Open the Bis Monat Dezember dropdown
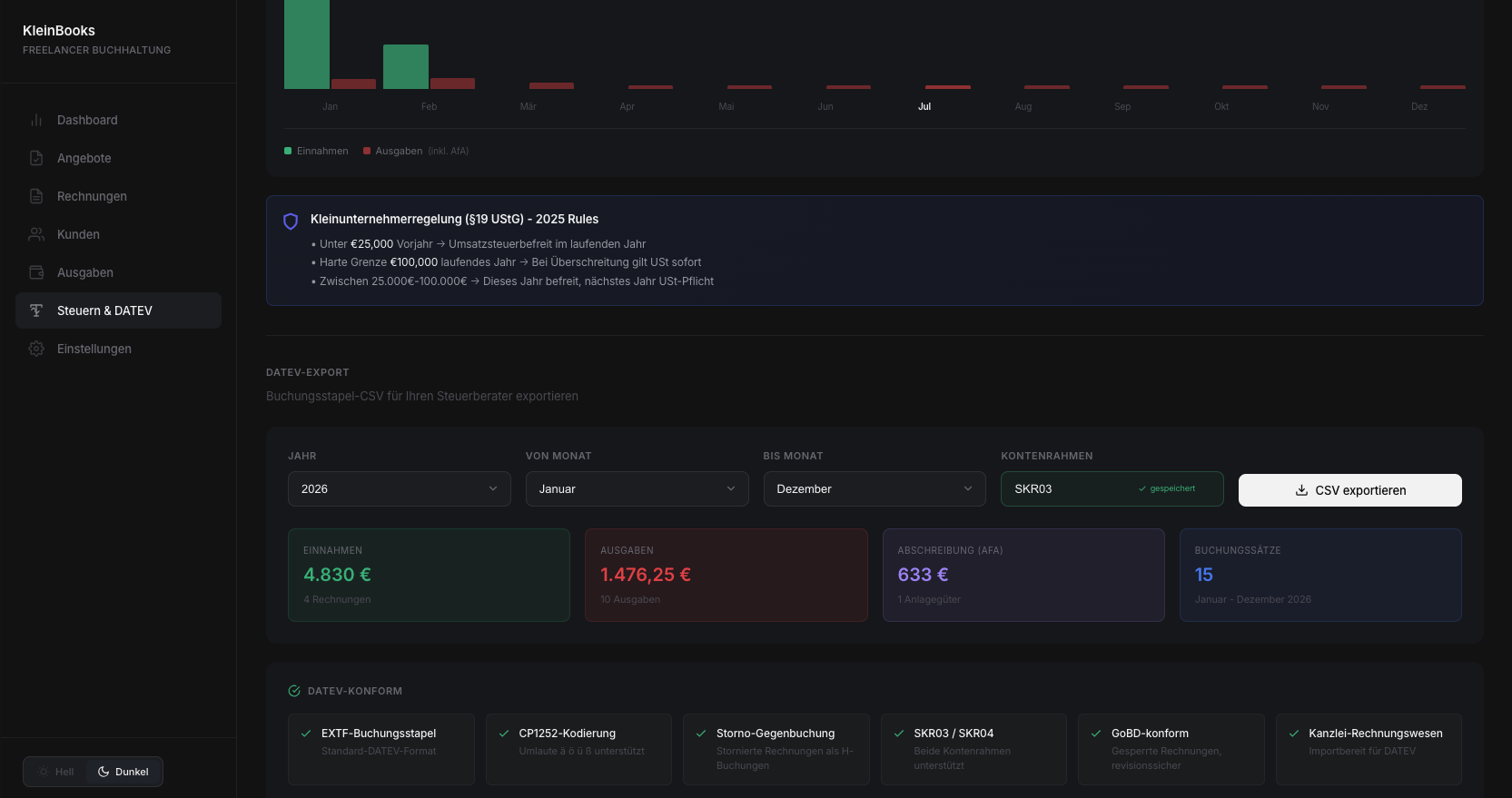The width and height of the screenshot is (1512, 798). point(875,488)
